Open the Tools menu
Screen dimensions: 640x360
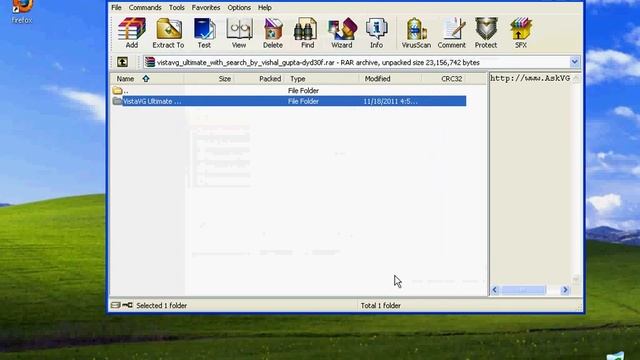pyautogui.click(x=177, y=7)
